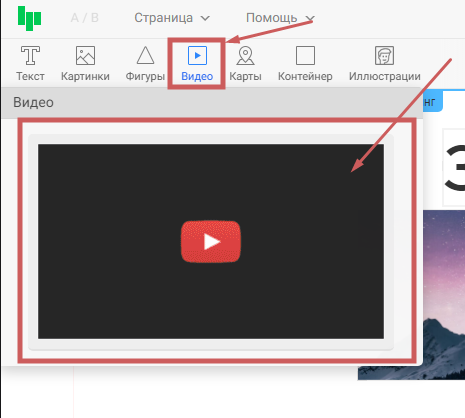Open the A / B menu item
Screen dimensions: 465x418
85,18
